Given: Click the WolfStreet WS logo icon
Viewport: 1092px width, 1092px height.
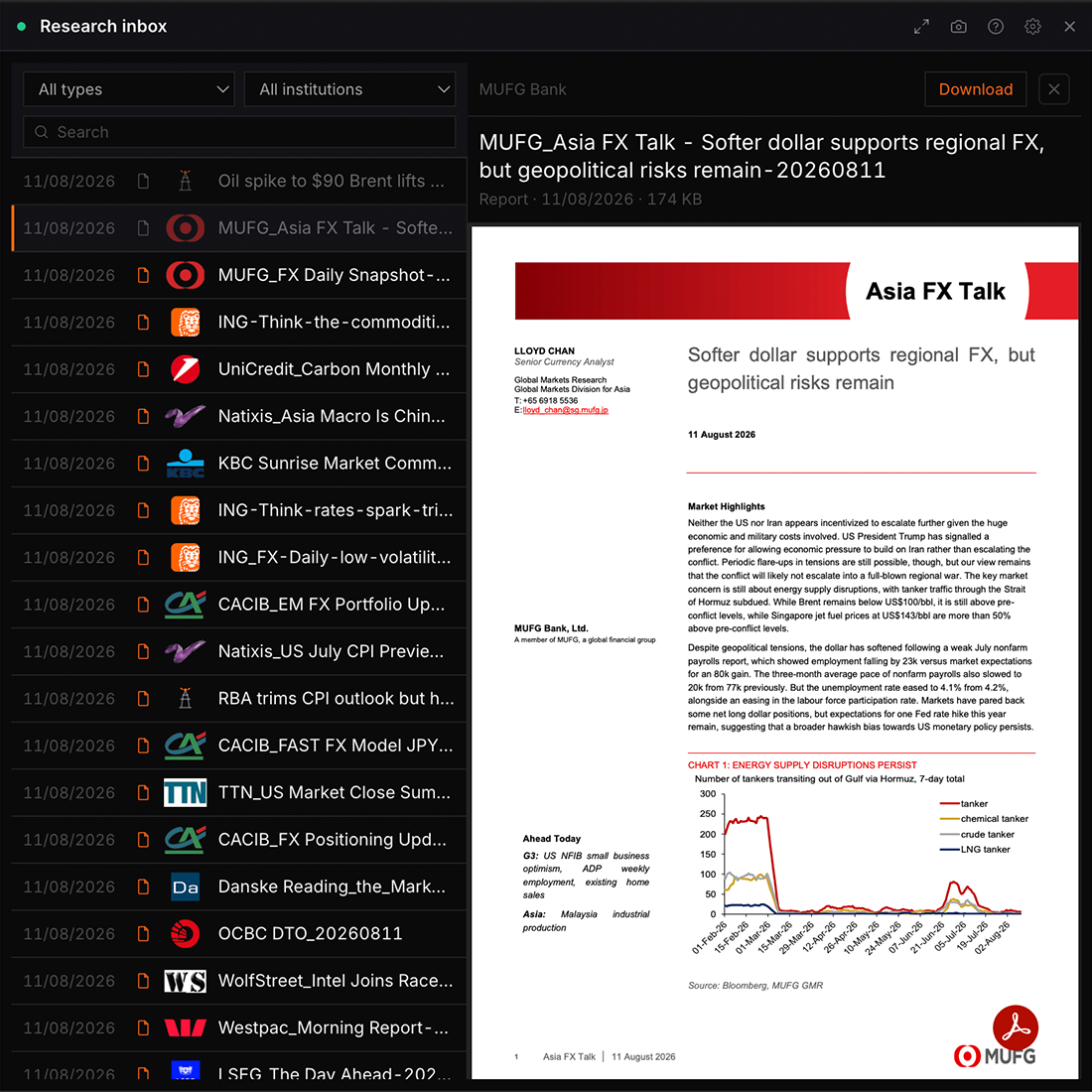Looking at the screenshot, I should click(x=186, y=981).
